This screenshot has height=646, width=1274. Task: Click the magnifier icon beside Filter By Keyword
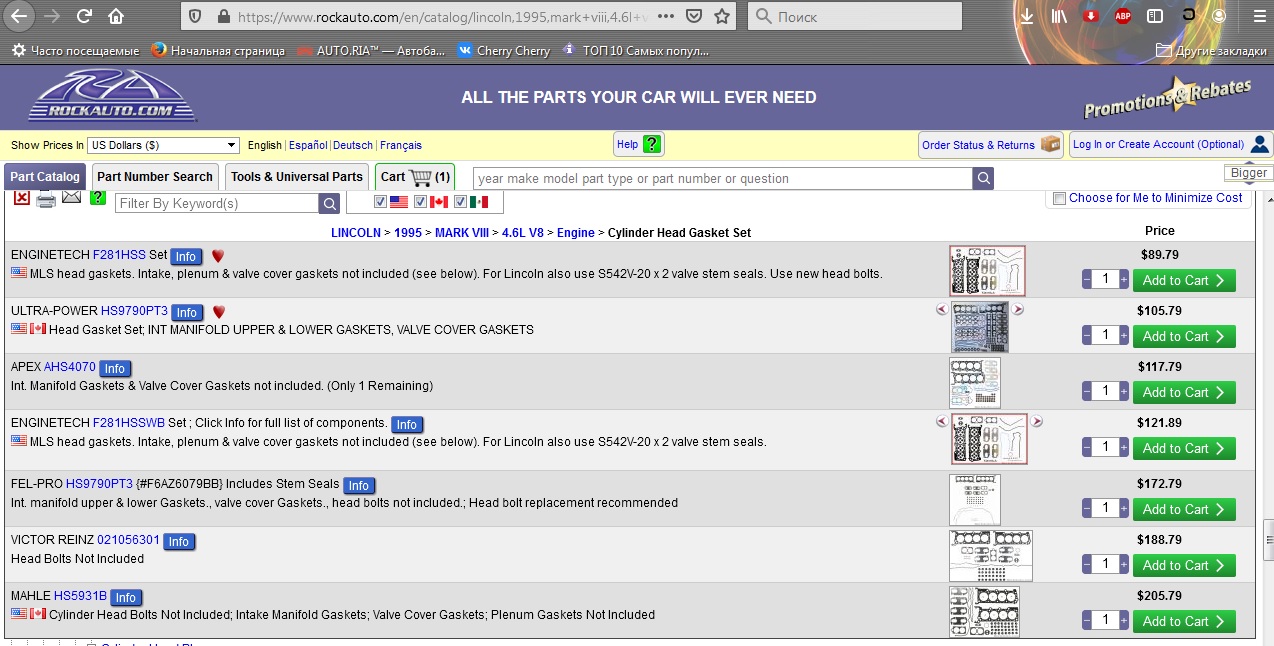point(329,204)
